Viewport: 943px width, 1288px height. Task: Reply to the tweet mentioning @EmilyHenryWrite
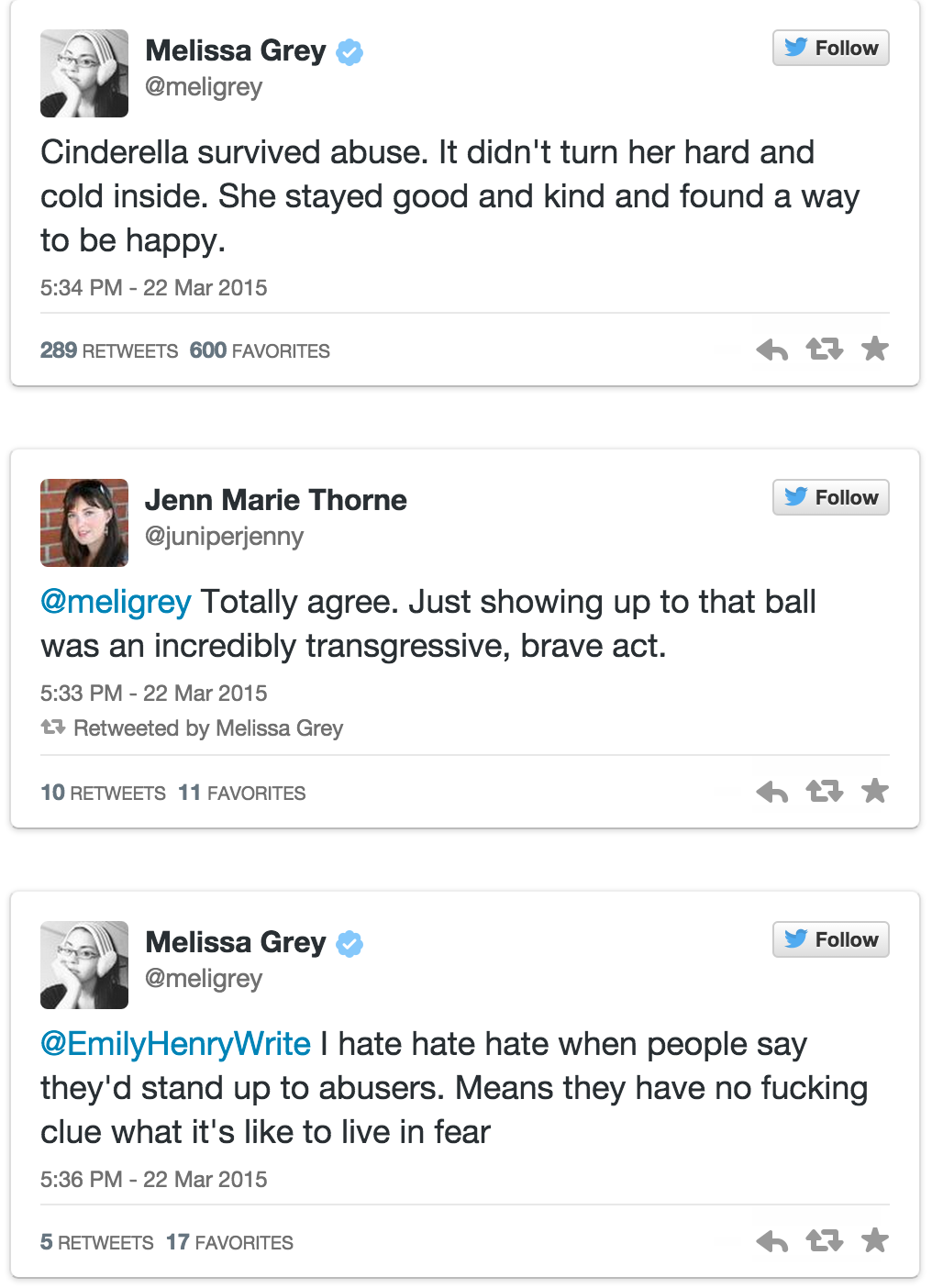click(x=771, y=1241)
